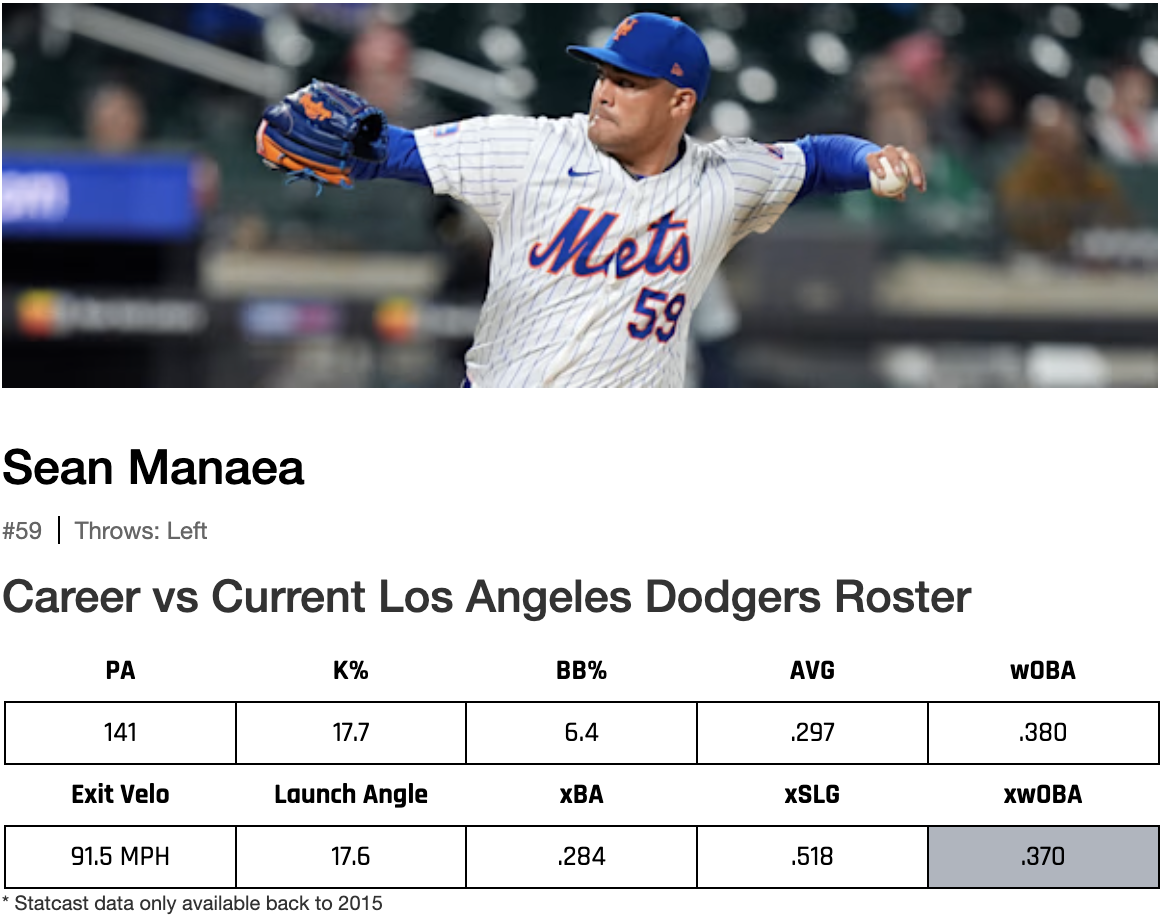Click the Sean Manaea pitcher photo

(x=581, y=195)
